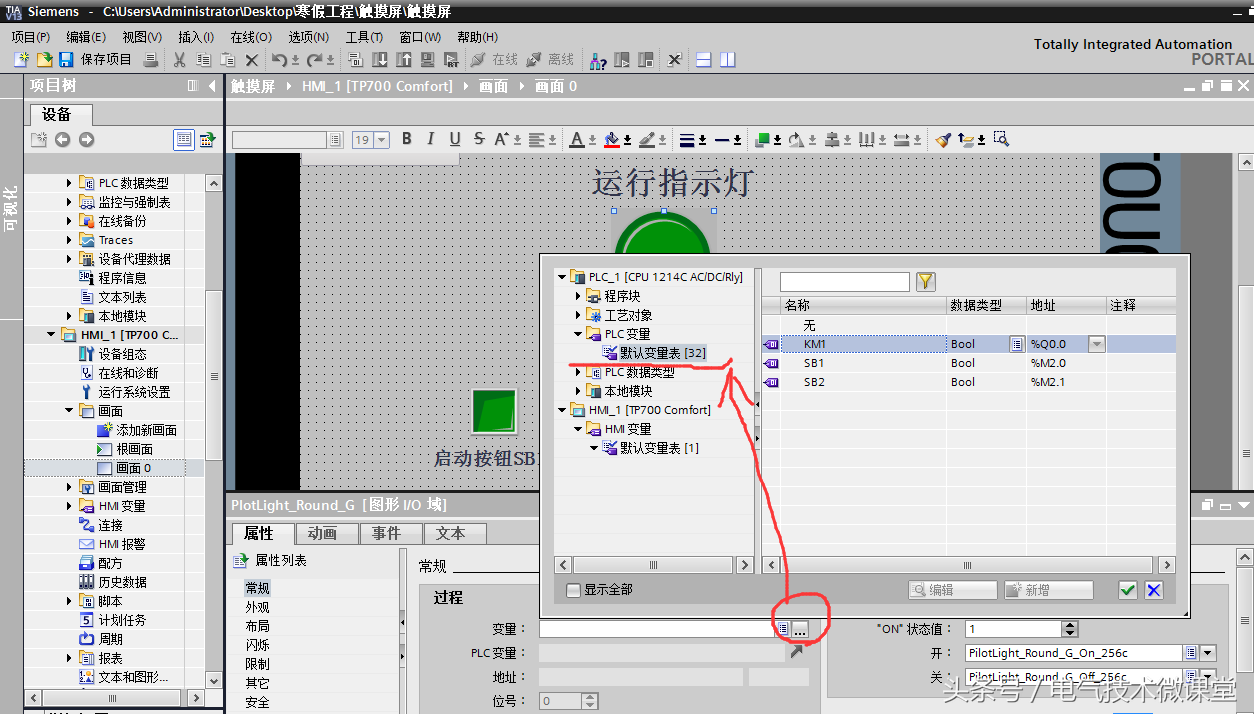Image resolution: width=1254 pixels, height=714 pixels.
Task: Open the green bring-to-front color dropdown
Action: (776, 140)
